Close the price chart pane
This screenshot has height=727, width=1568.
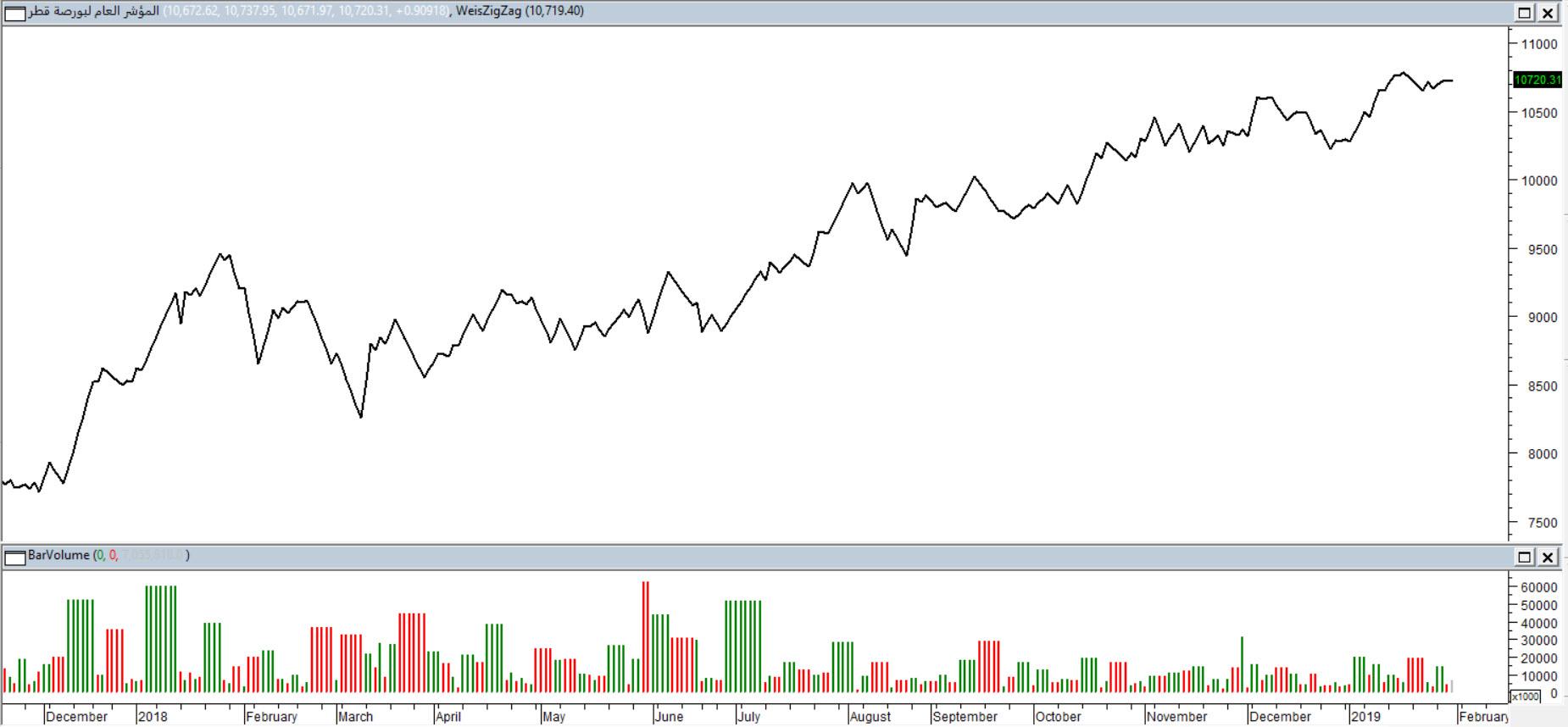[1548, 13]
